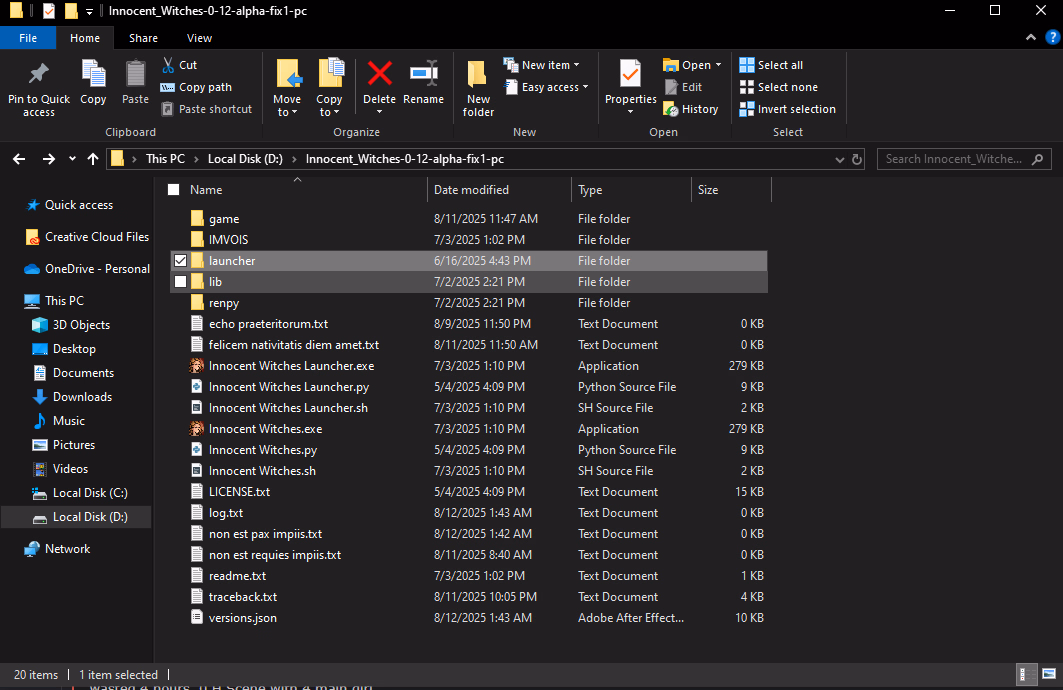Click the Up arrow navigation button
Image resolution: width=1063 pixels, height=690 pixels.
[93, 159]
